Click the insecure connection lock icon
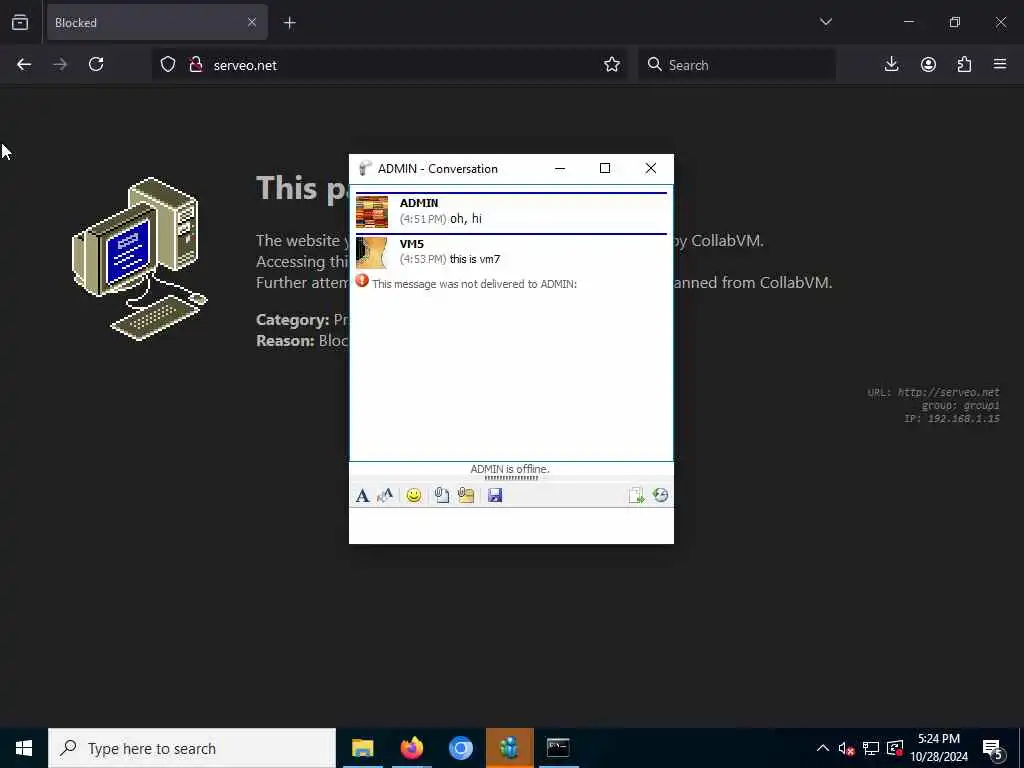Screen dimensions: 1024x768 click(x=195, y=65)
